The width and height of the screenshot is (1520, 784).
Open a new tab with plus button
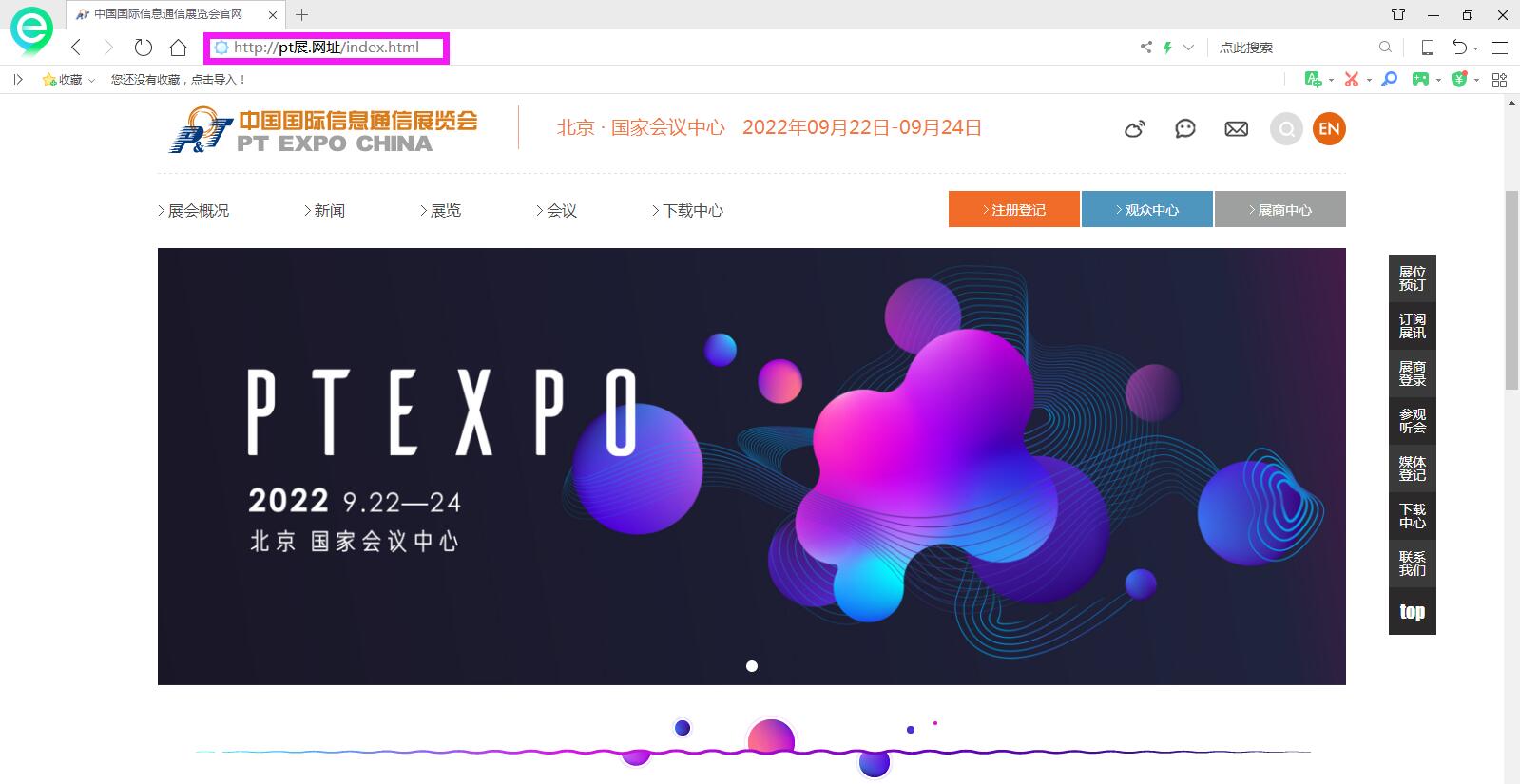301,14
